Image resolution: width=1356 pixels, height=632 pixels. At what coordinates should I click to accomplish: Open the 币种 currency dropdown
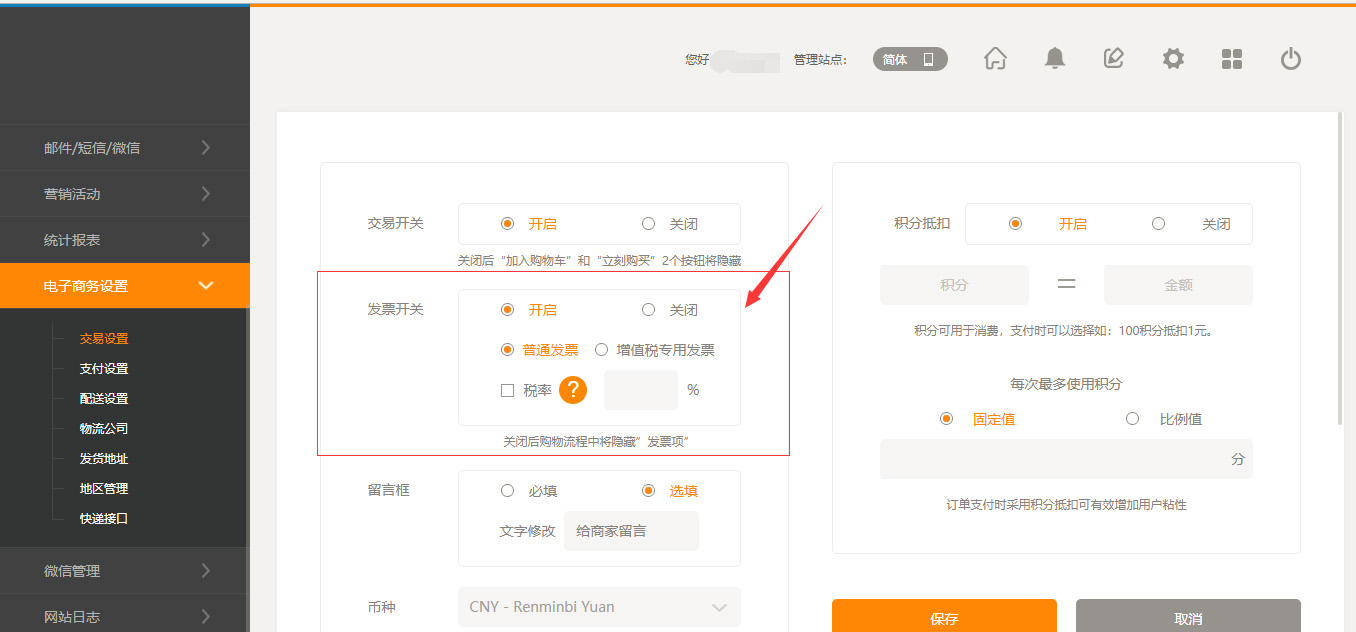[x=599, y=607]
